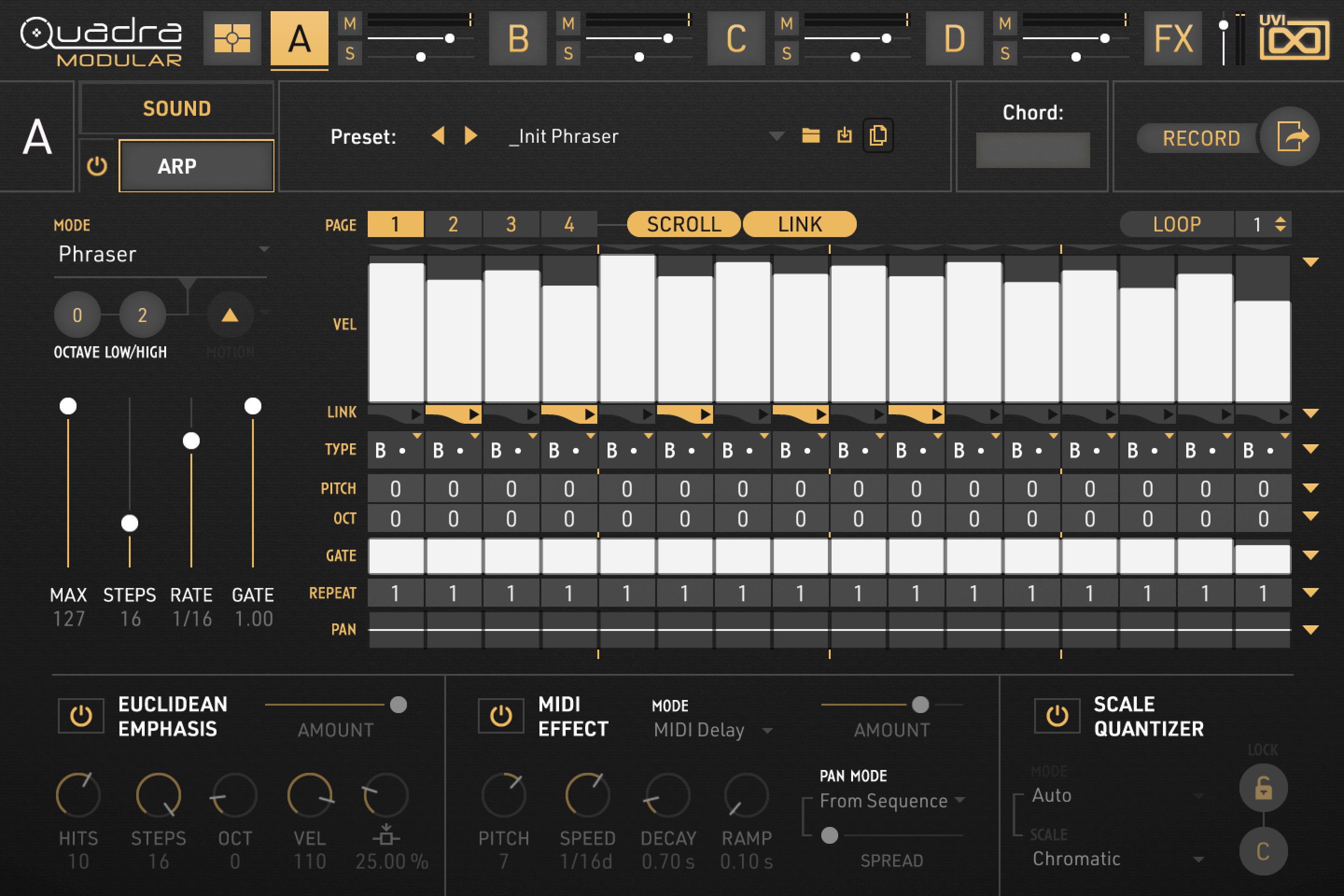Open the MIDI Delay mode dropdown

click(711, 730)
